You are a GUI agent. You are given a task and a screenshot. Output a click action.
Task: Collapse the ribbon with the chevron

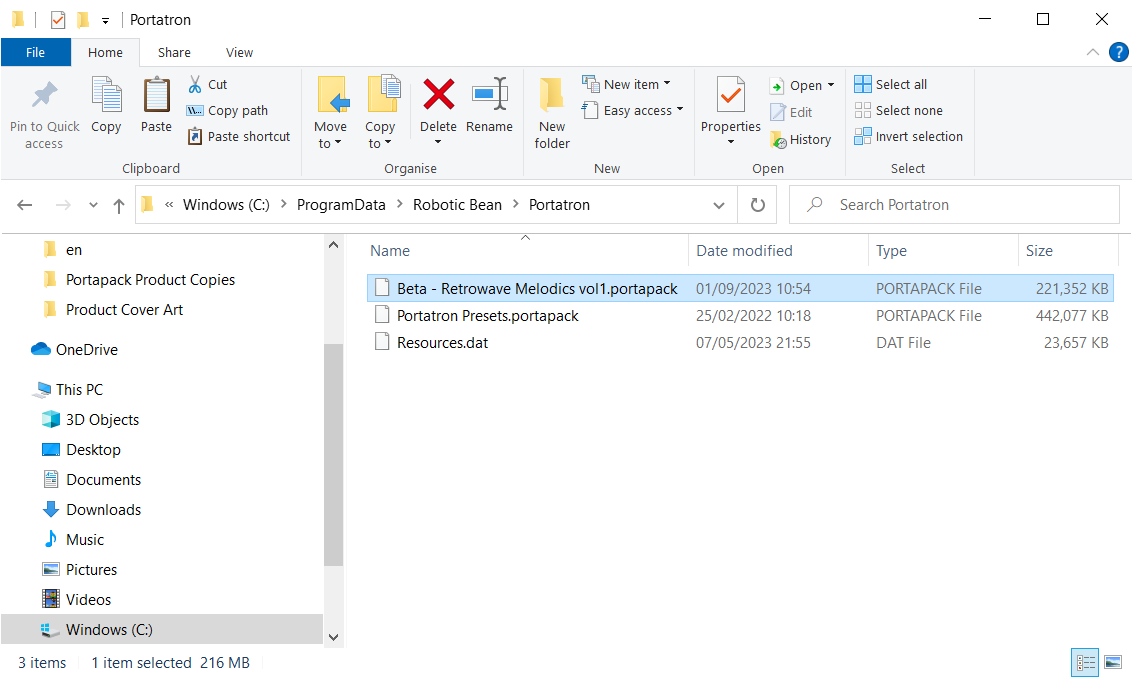(x=1093, y=52)
